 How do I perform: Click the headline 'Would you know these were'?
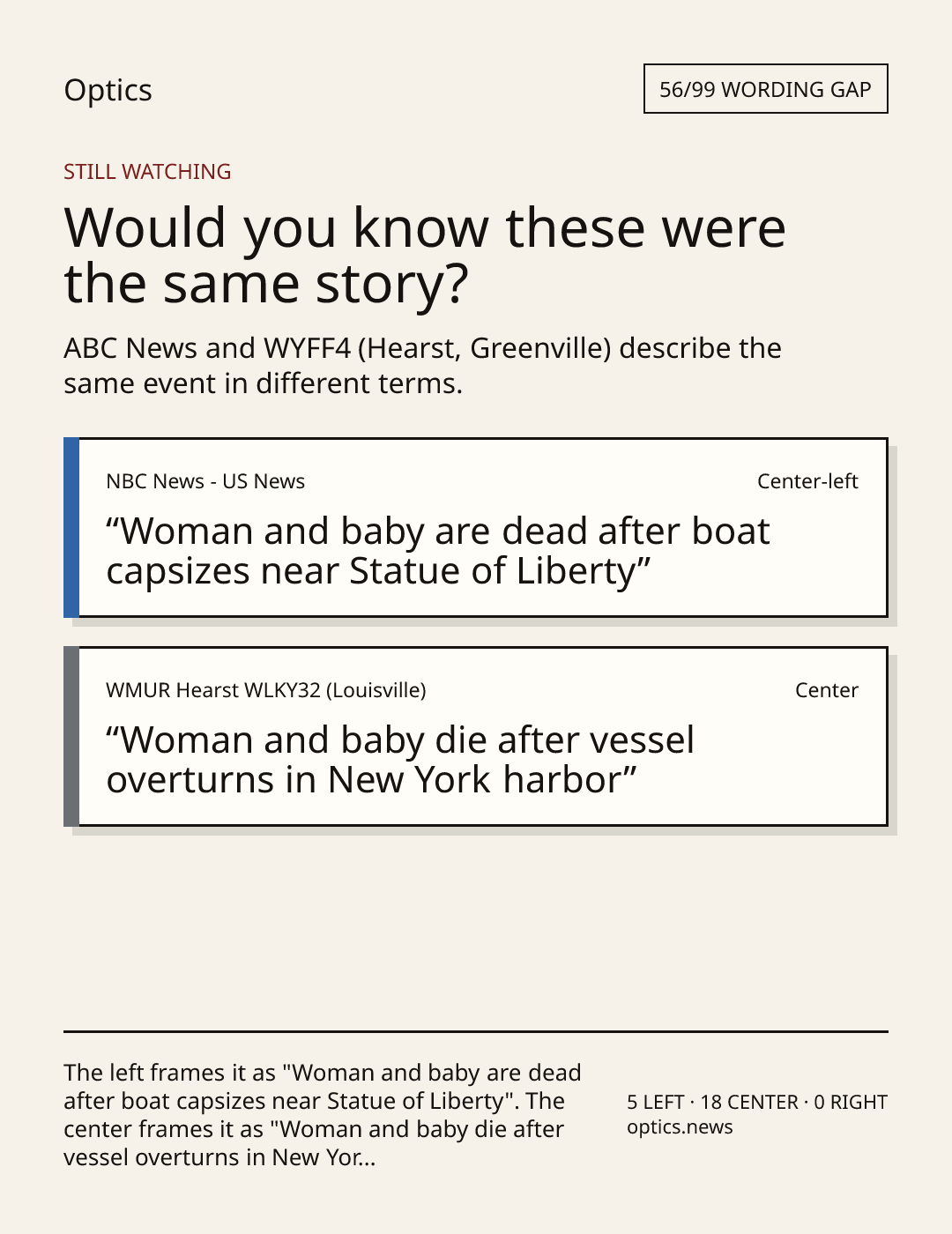(x=425, y=227)
